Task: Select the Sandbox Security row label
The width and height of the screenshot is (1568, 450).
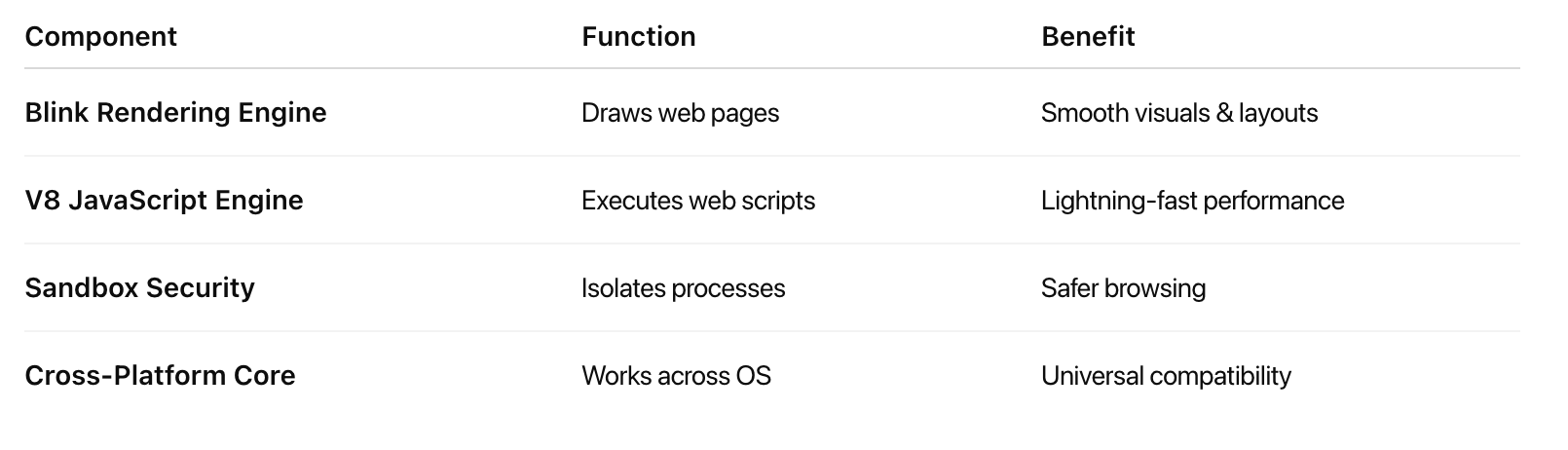Action: click(x=139, y=288)
